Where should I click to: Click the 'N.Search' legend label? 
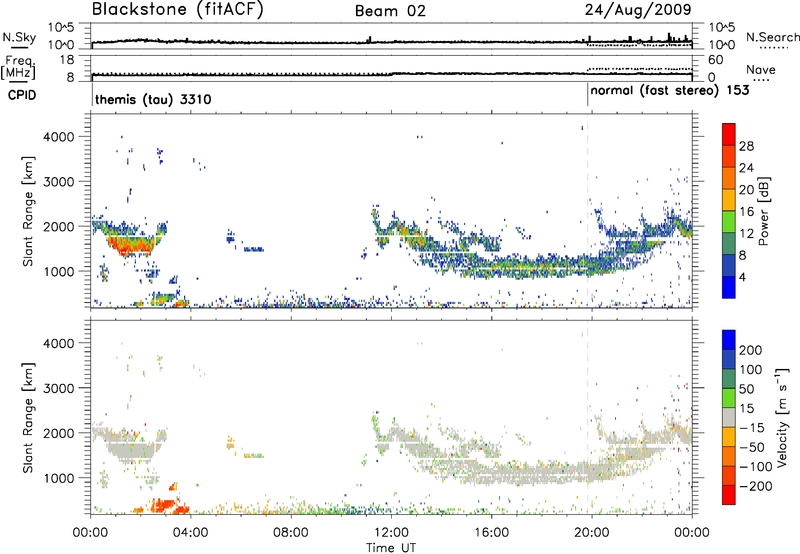pyautogui.click(x=772, y=37)
